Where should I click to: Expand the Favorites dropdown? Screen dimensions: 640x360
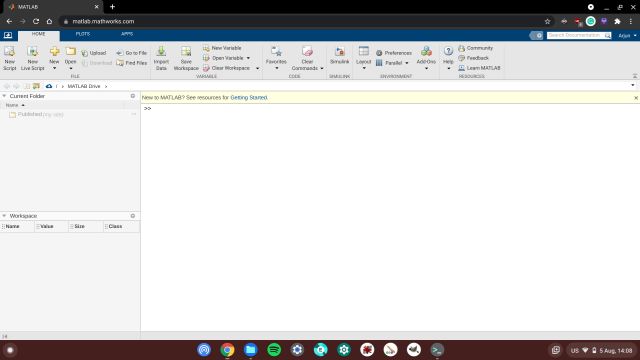click(276, 58)
